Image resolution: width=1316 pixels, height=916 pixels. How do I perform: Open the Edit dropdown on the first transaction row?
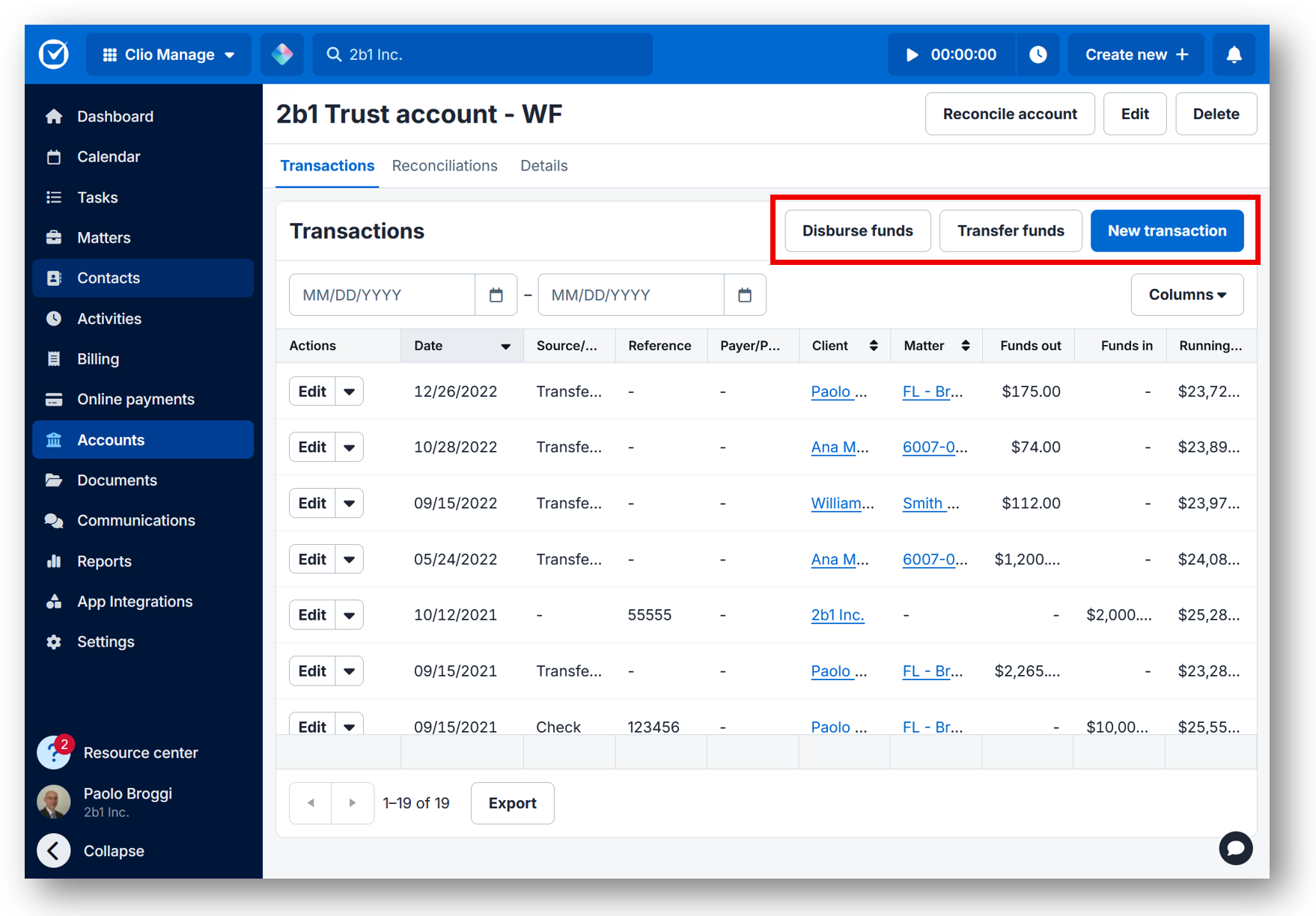point(349,391)
